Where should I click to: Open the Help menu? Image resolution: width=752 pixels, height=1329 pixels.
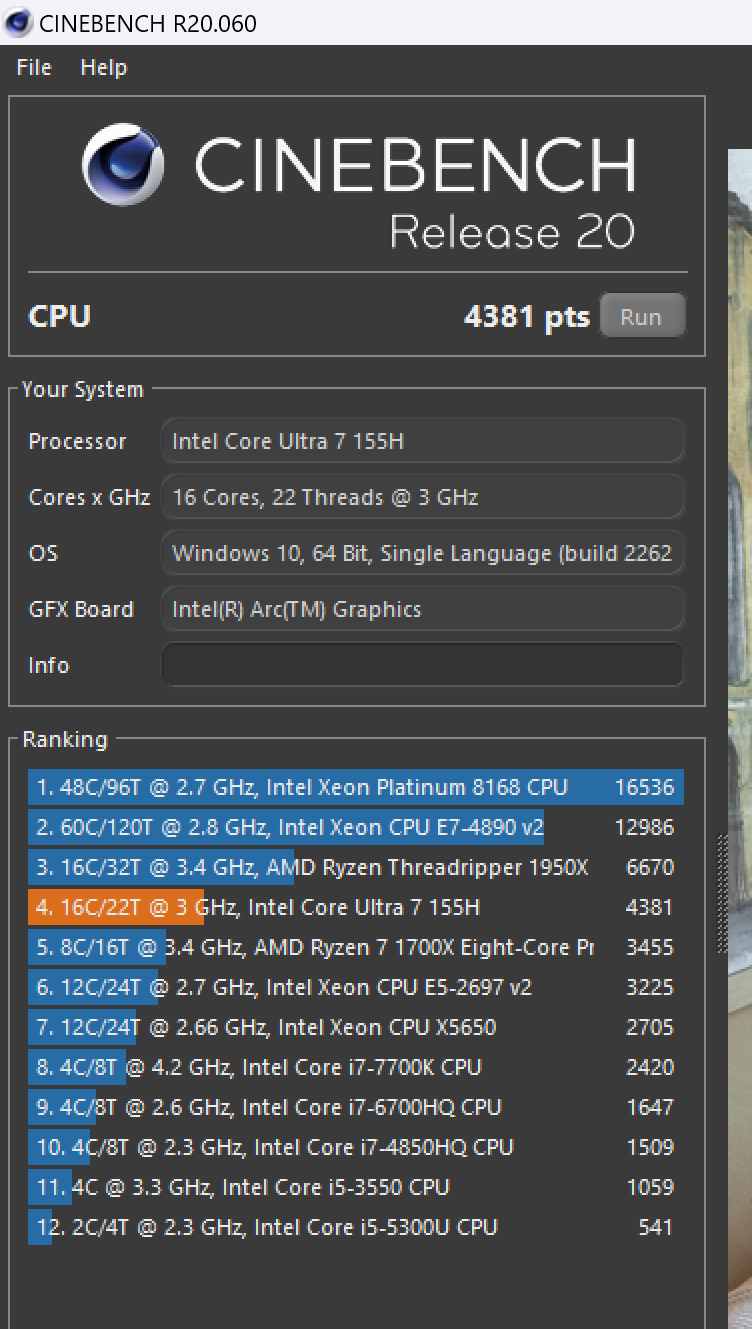104,67
